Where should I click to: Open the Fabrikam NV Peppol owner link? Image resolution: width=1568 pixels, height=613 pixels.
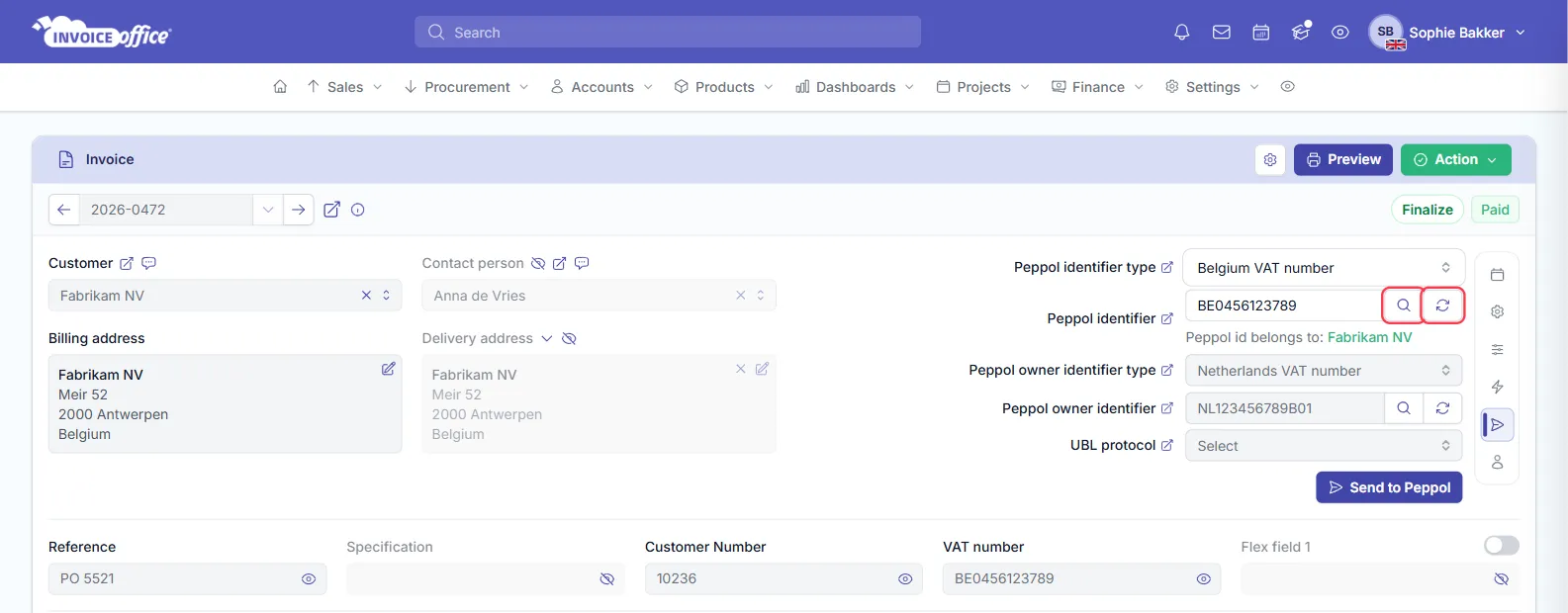[x=1369, y=337]
